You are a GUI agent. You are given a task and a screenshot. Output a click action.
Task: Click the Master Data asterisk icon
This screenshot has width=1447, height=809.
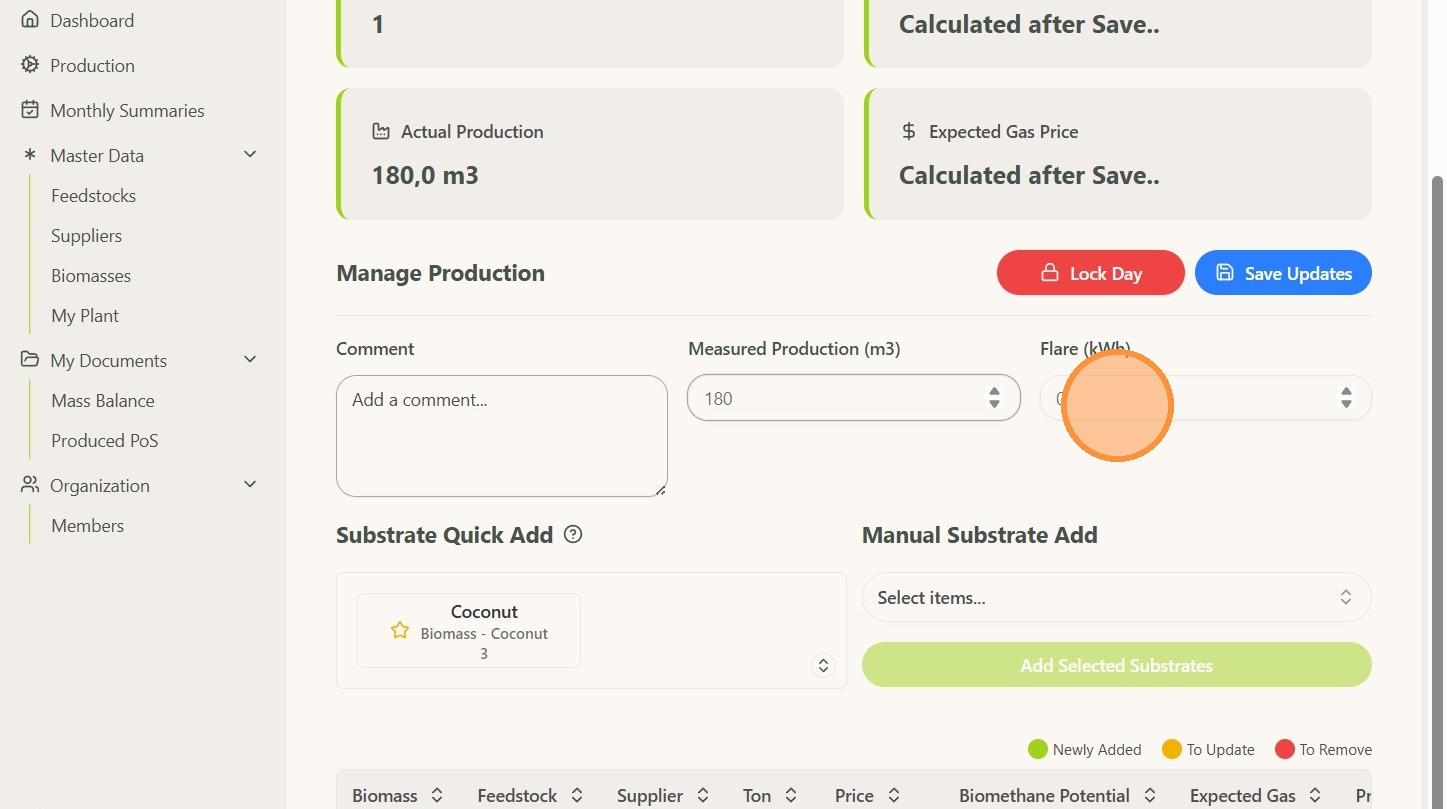click(30, 155)
